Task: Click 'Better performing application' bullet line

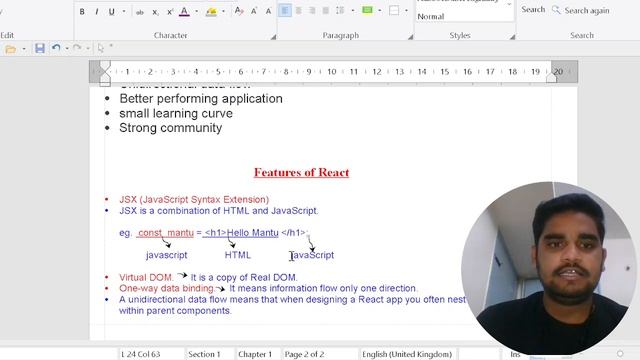Action: point(201,98)
